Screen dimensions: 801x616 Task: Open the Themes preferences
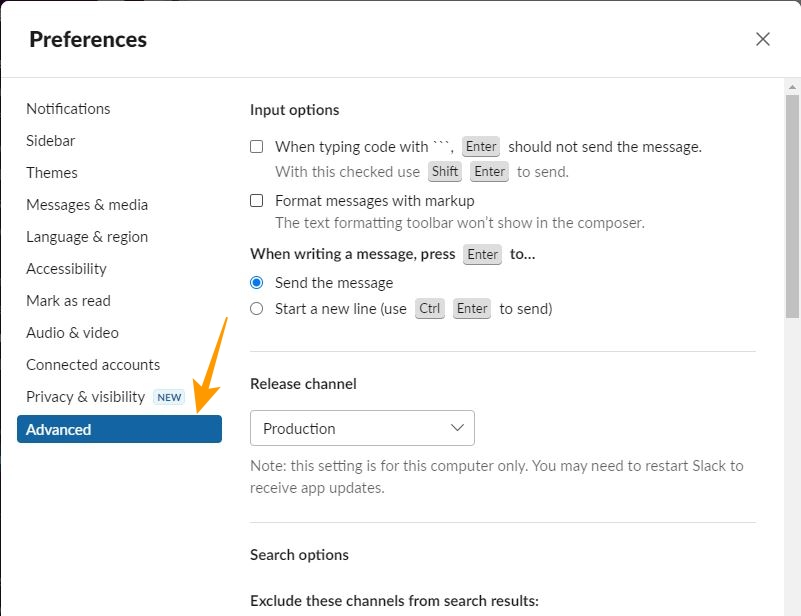[x=52, y=173]
